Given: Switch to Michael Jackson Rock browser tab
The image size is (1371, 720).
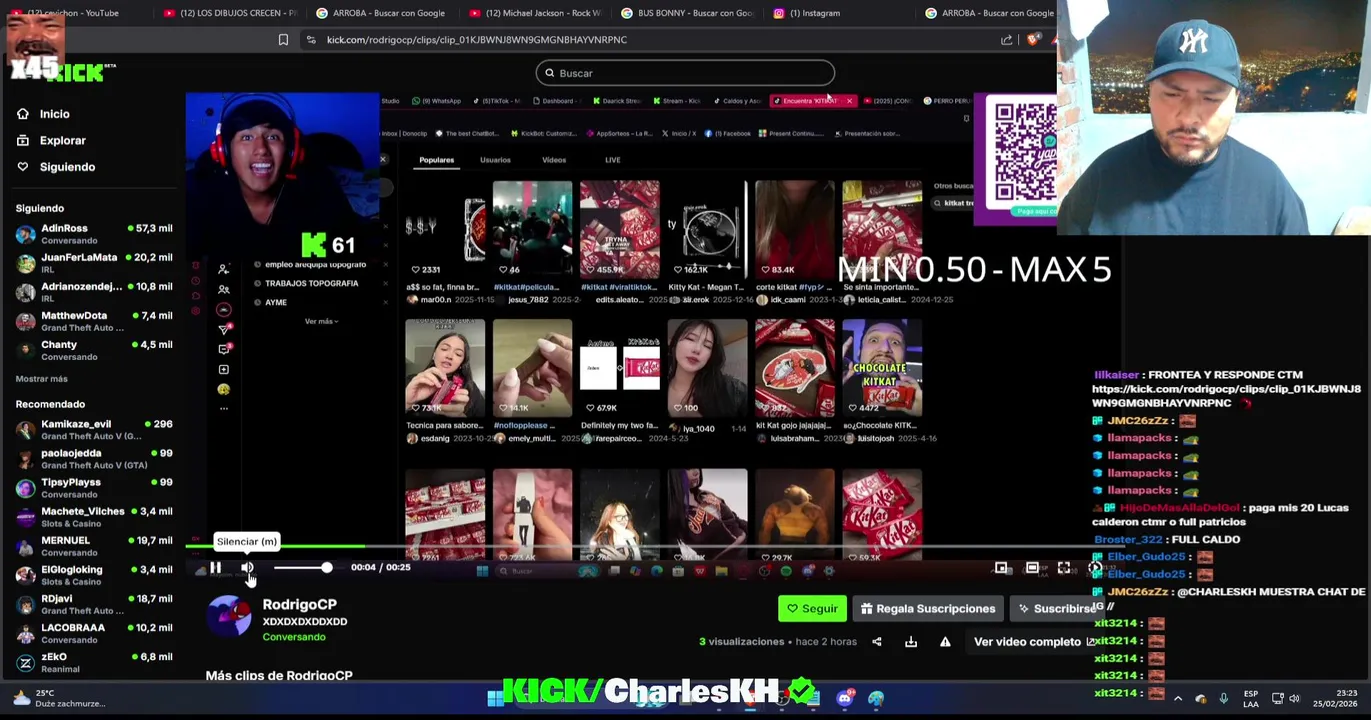Looking at the screenshot, I should pyautogui.click(x=535, y=13).
